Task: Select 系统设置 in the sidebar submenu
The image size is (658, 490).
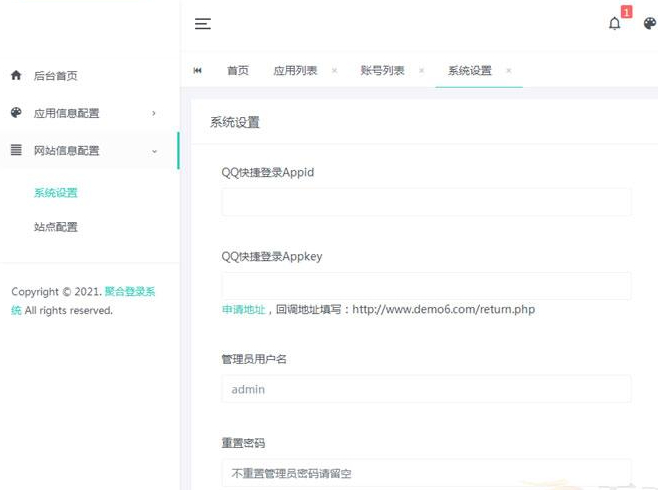Action: coord(56,193)
